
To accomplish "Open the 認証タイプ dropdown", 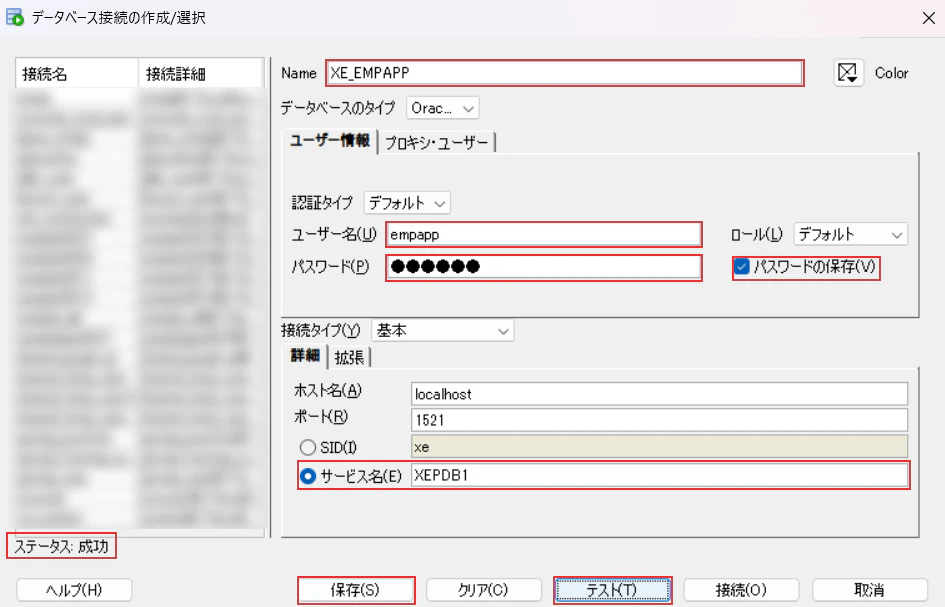I will [407, 203].
